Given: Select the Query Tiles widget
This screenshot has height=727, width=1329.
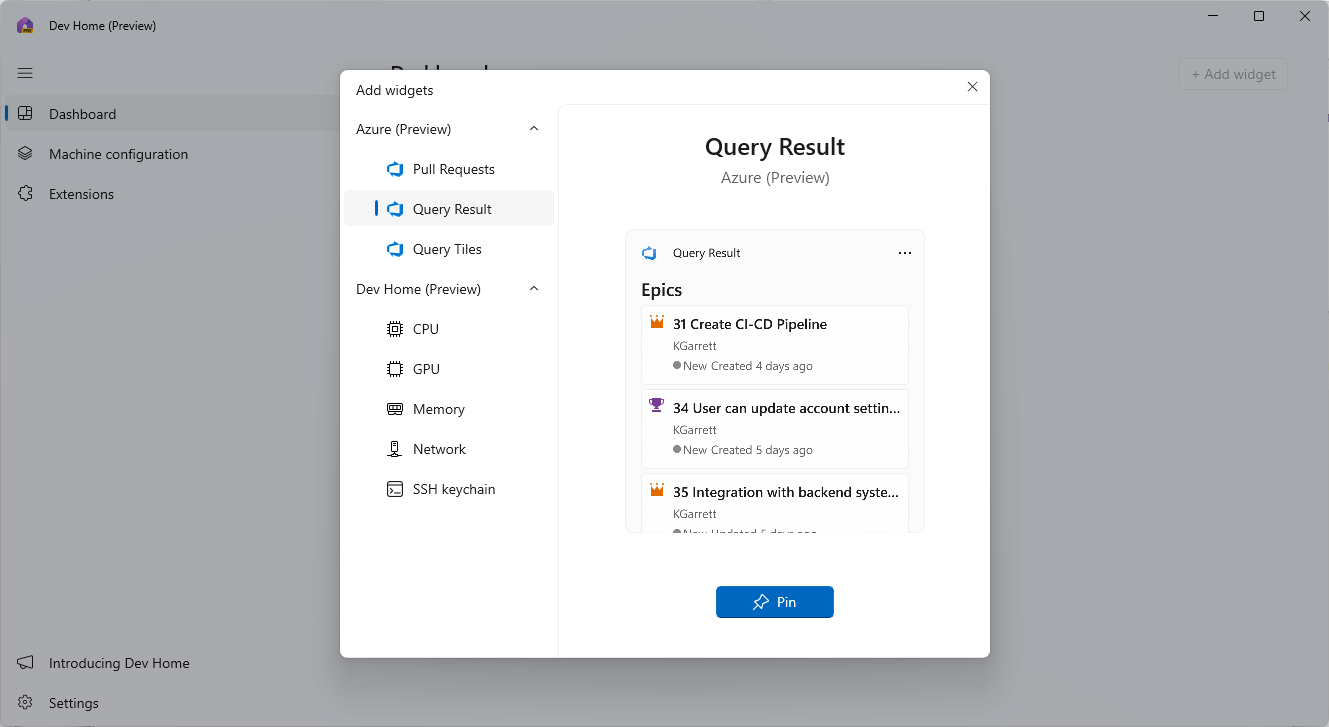Looking at the screenshot, I should point(449,249).
